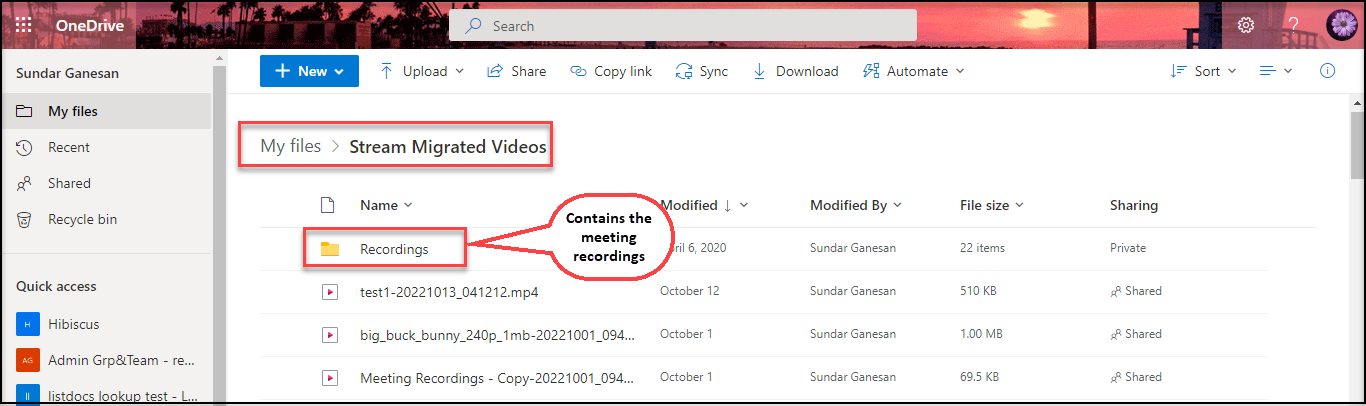Open the app launcher waffle icon
Screen dimensions: 1366x406
point(24,26)
